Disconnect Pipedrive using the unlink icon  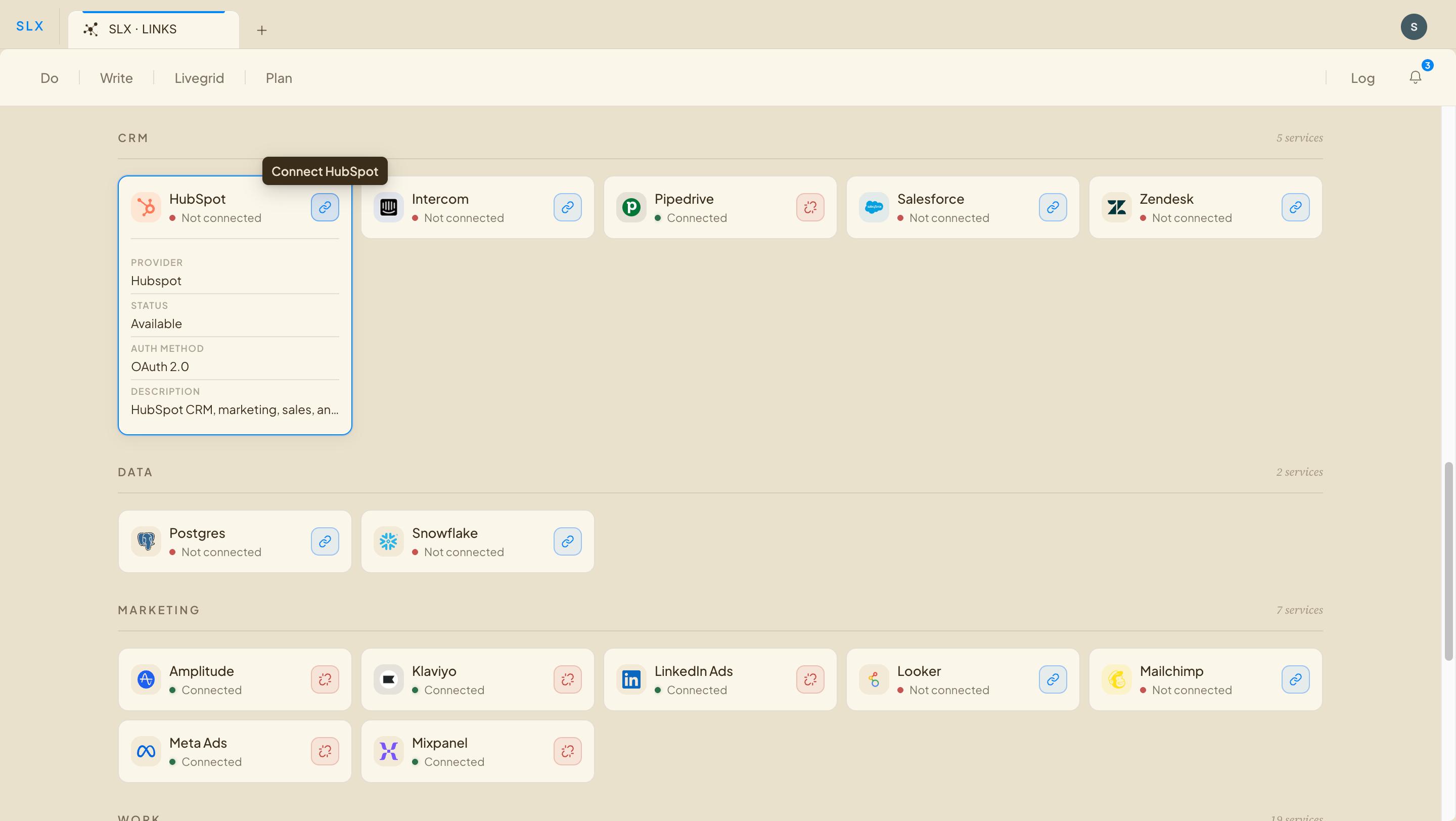810,207
